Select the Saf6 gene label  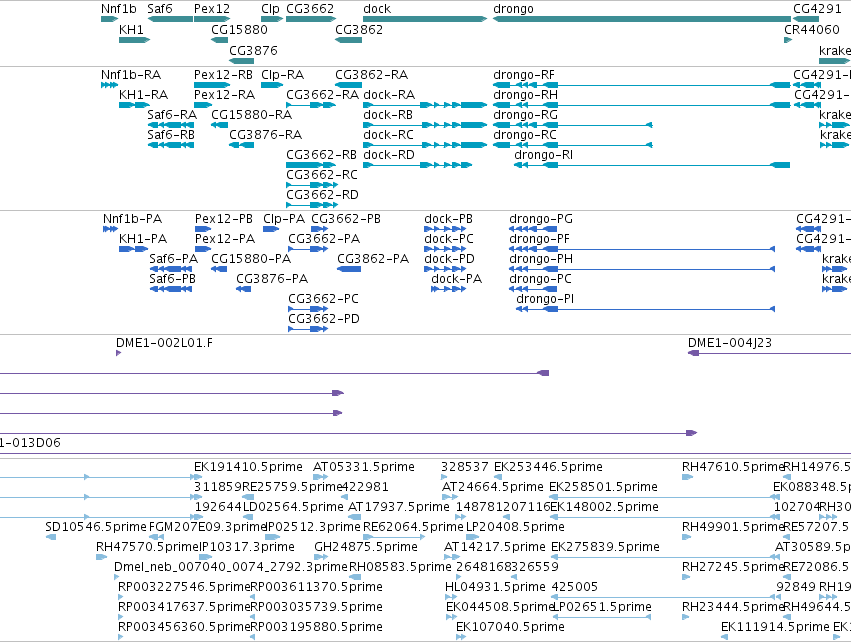(160, 9)
